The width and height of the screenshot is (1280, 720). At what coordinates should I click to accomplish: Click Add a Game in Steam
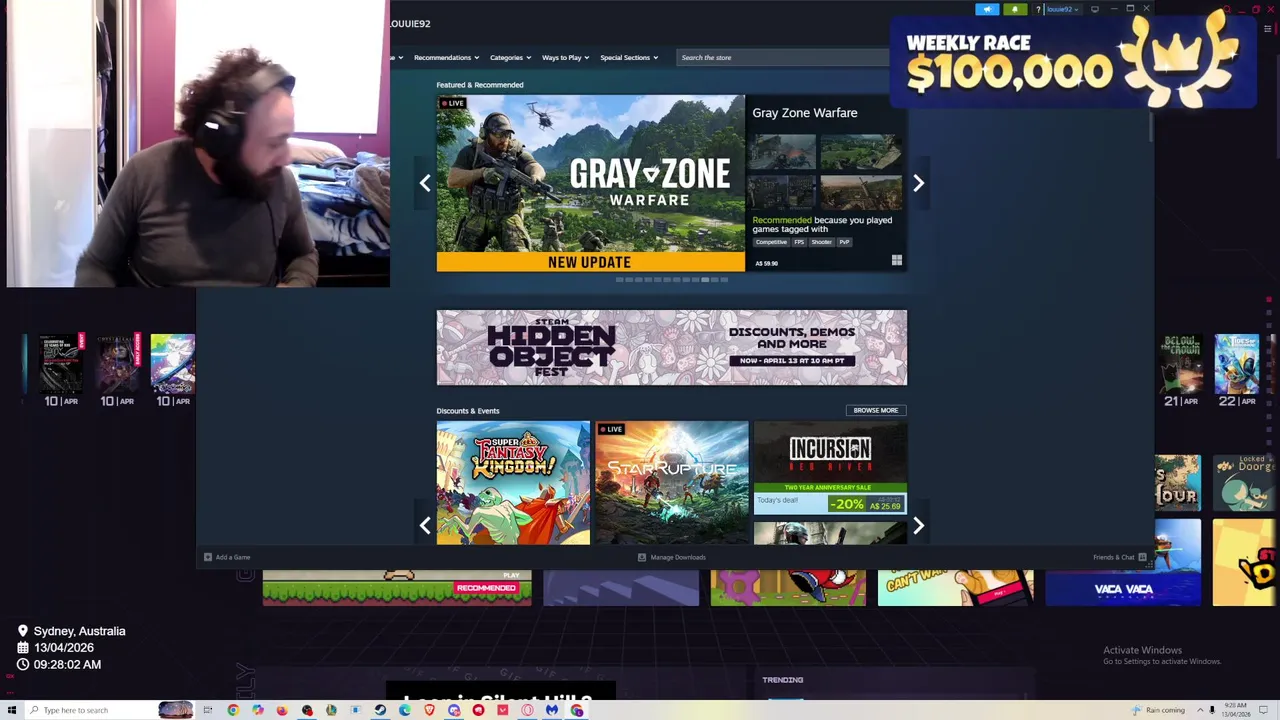pyautogui.click(x=227, y=557)
